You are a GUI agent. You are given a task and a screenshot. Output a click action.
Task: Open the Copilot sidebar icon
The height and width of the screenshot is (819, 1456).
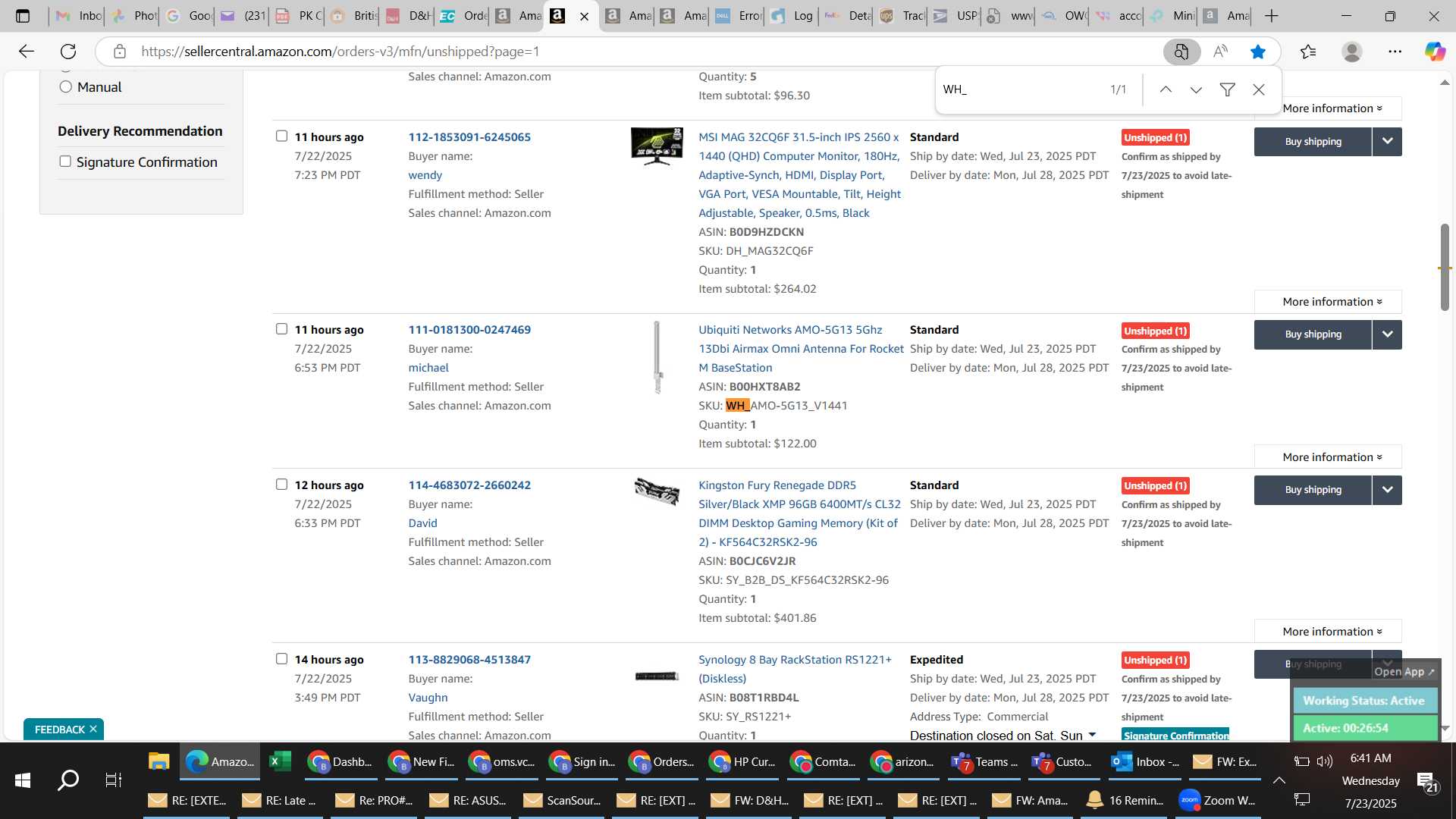point(1435,52)
